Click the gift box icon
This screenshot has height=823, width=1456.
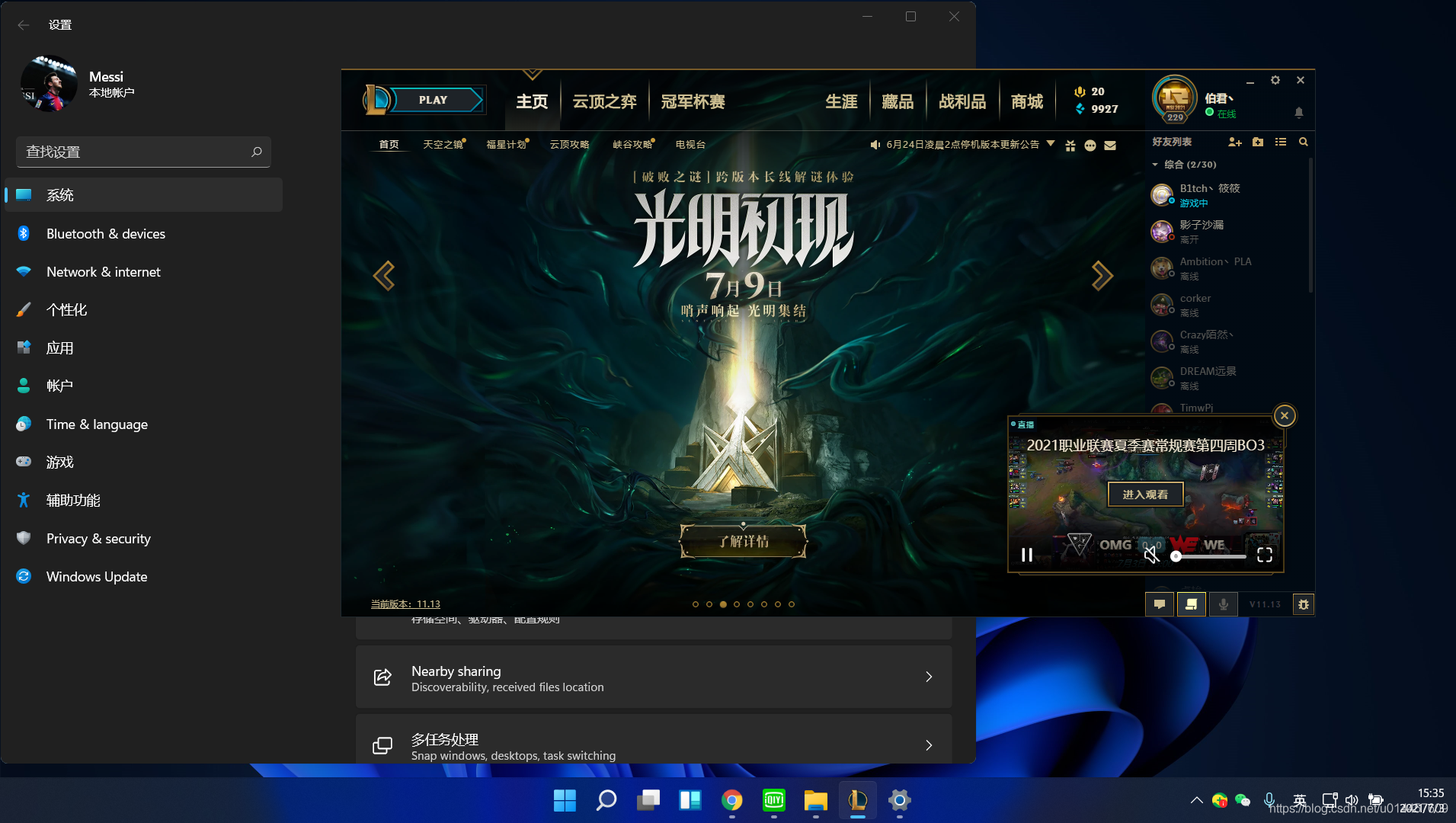(1070, 145)
